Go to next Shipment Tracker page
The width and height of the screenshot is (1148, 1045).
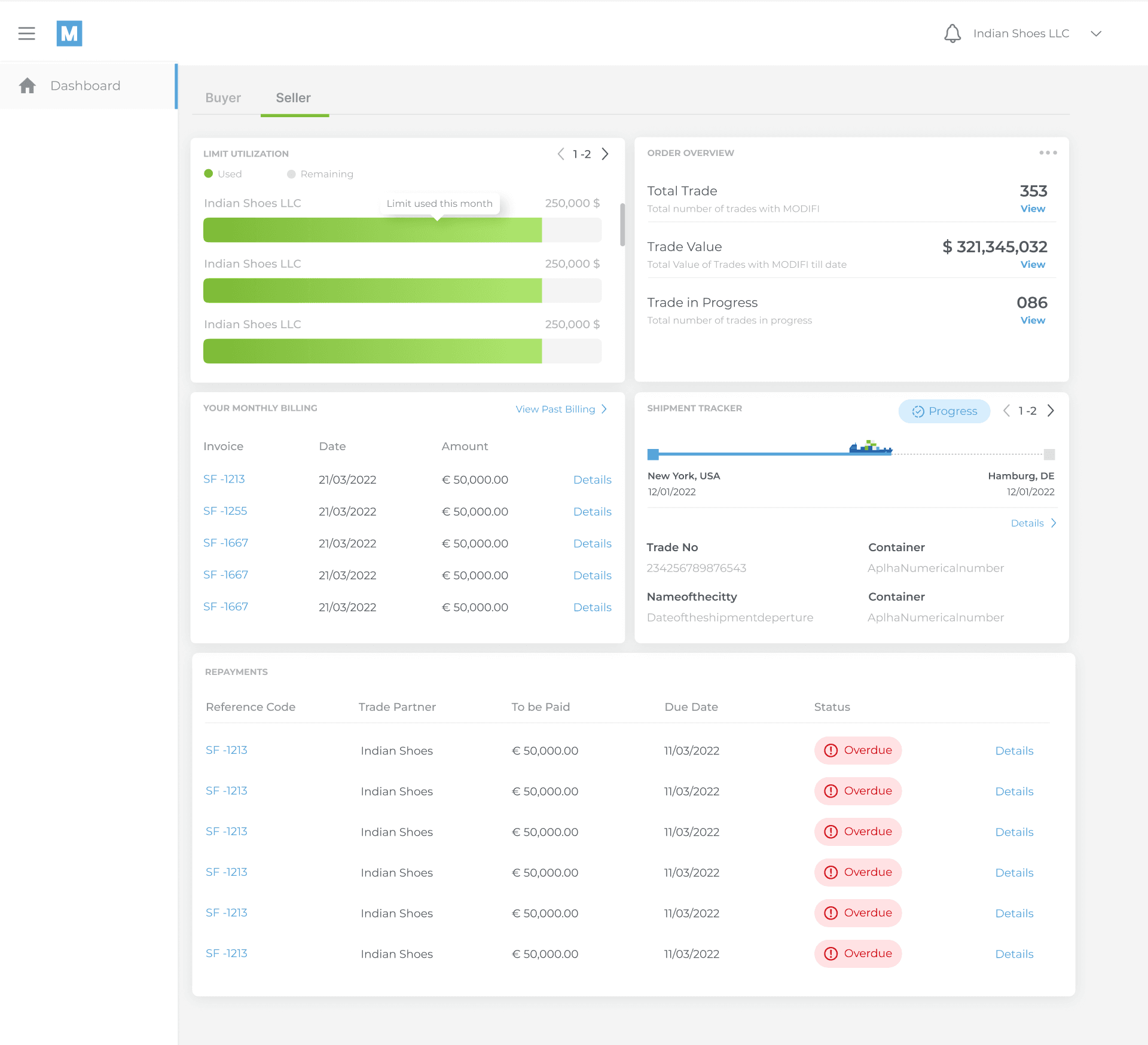coord(1051,411)
